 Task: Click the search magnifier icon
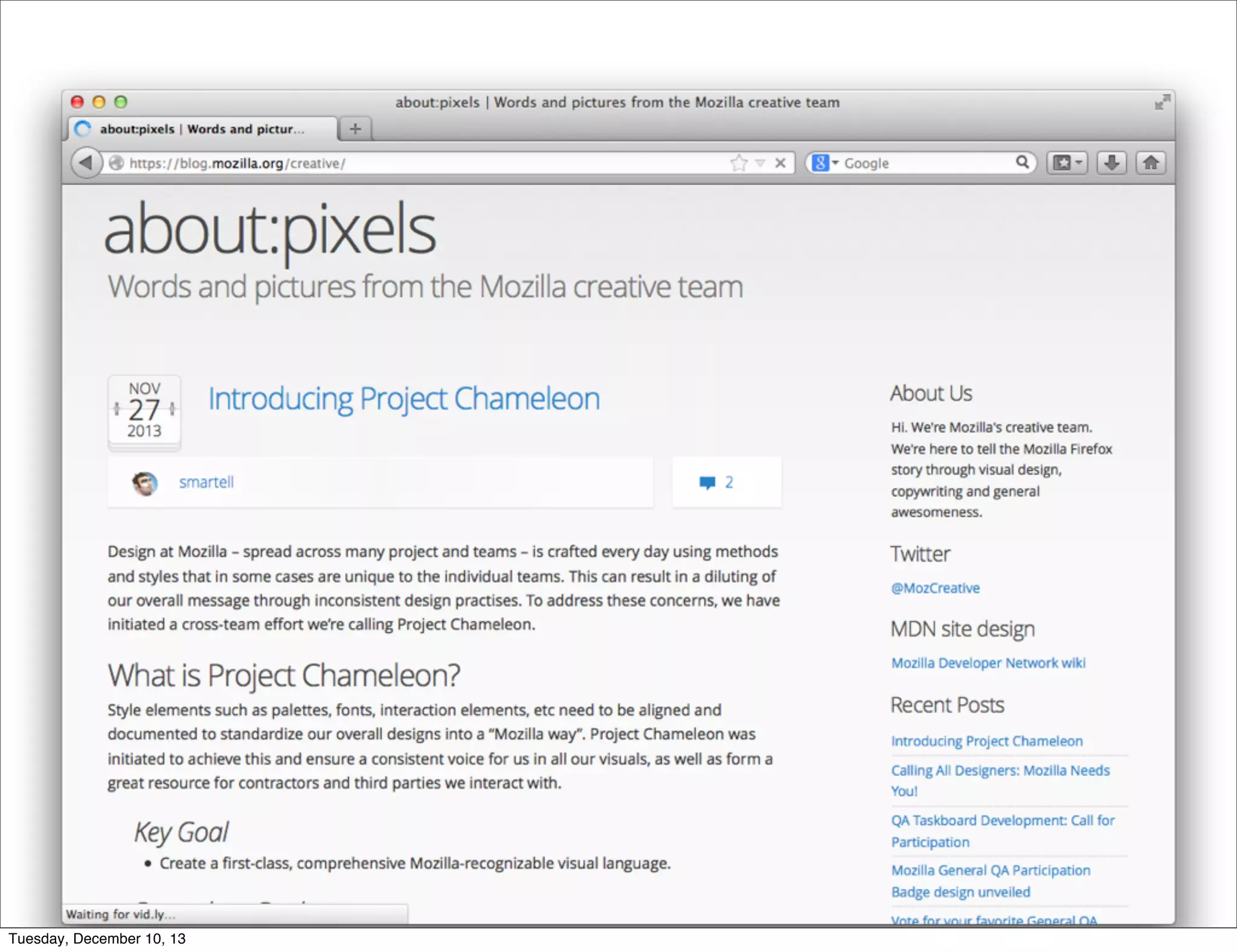tap(1022, 162)
